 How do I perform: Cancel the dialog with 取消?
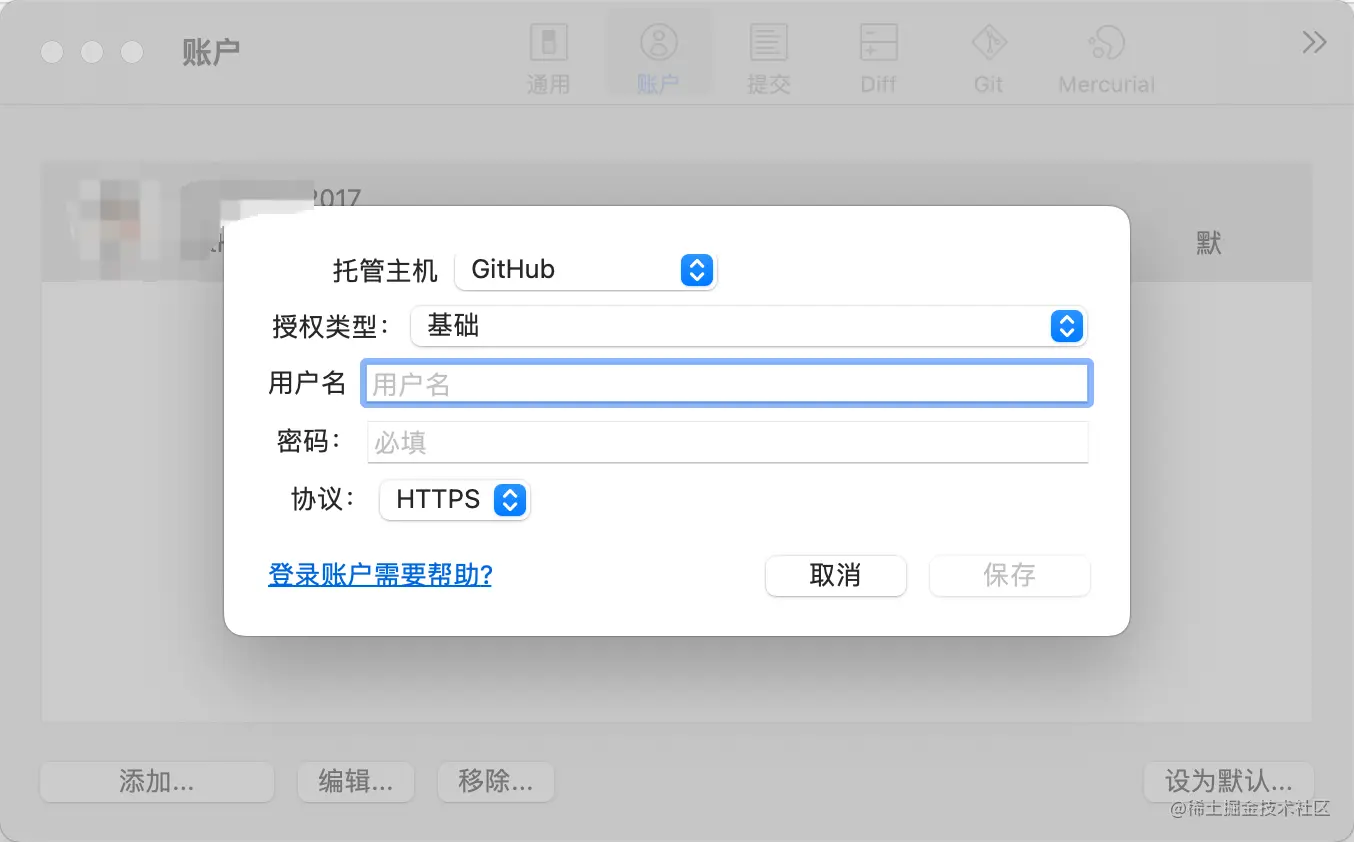[836, 576]
